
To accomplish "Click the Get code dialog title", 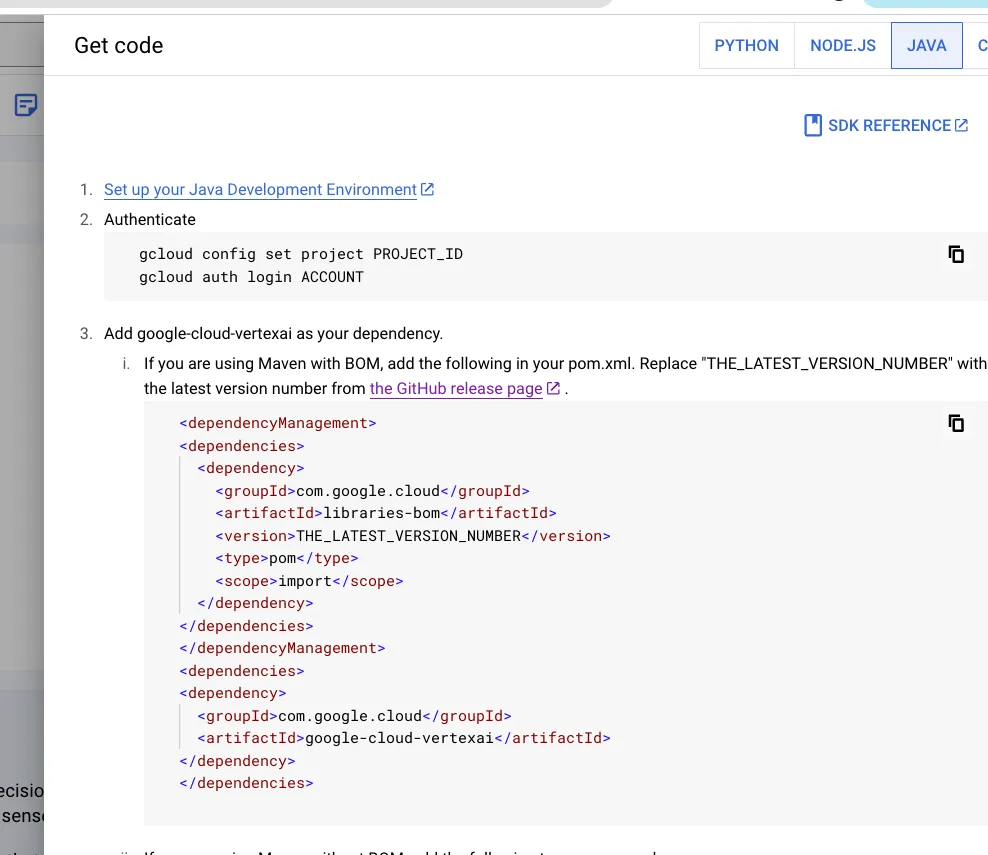I will click(x=118, y=45).
